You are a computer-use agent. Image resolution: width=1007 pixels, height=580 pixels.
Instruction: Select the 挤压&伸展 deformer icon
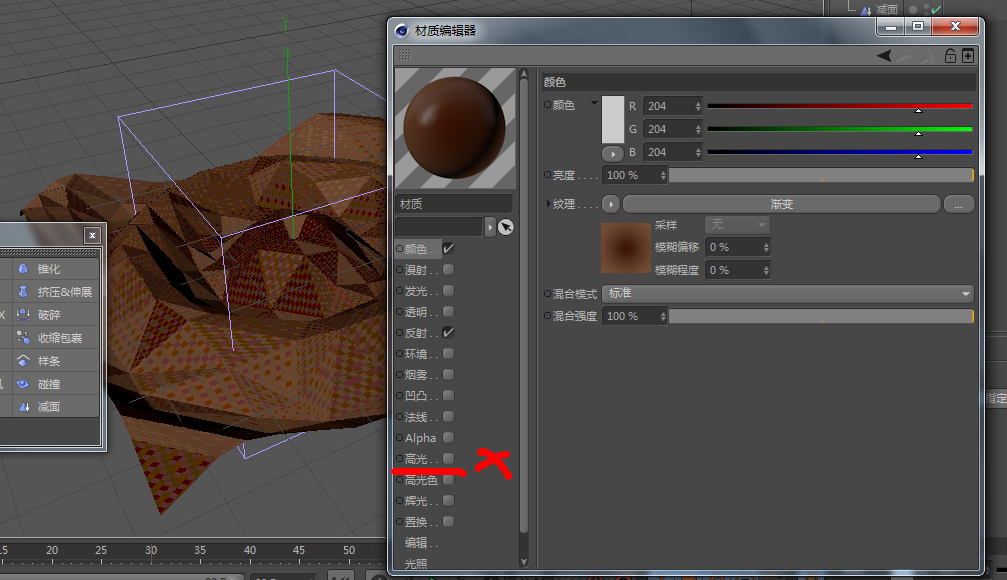[24, 292]
